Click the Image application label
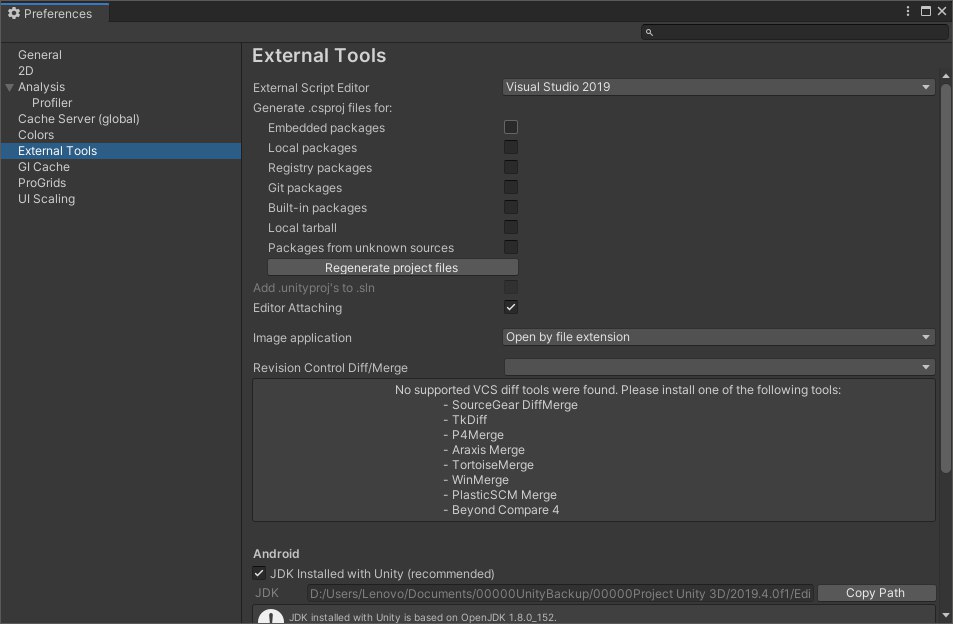953x624 pixels. pyautogui.click(x=302, y=338)
